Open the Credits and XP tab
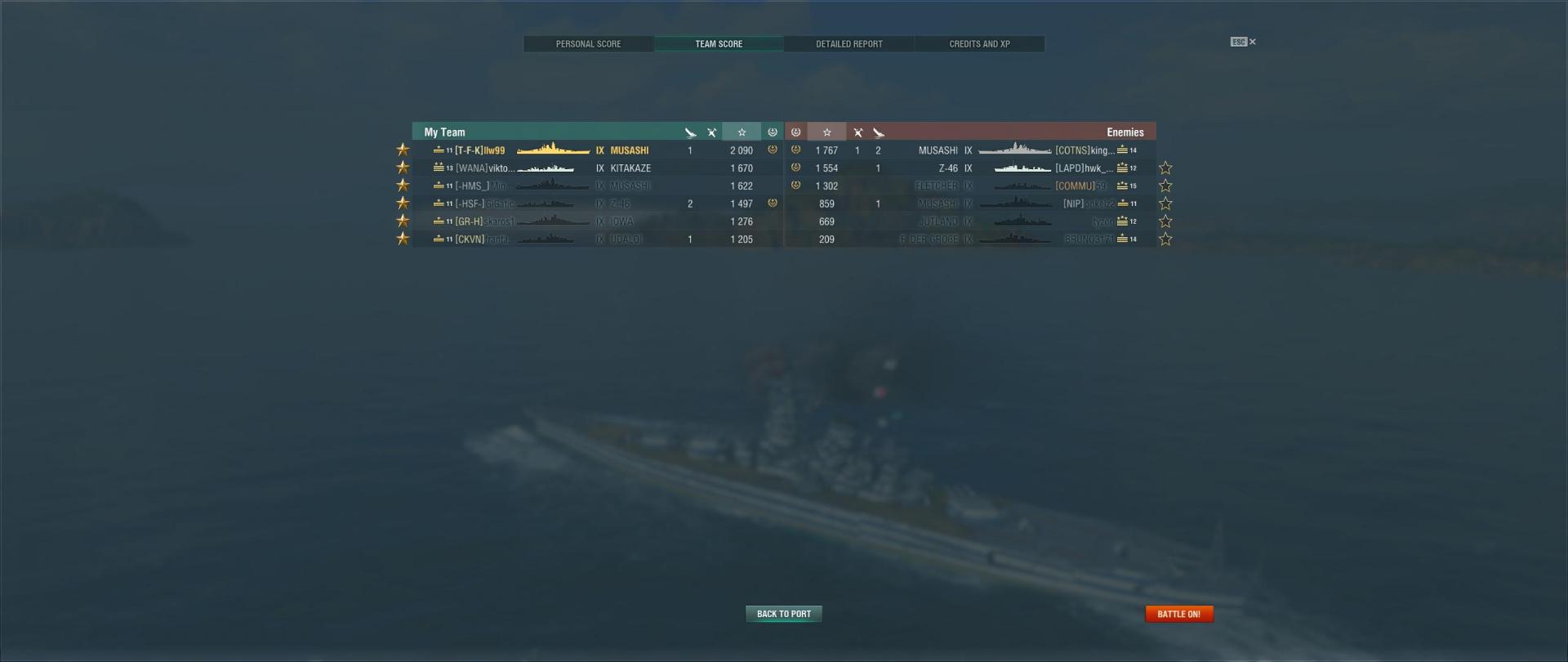The height and width of the screenshot is (662, 1568). (979, 44)
